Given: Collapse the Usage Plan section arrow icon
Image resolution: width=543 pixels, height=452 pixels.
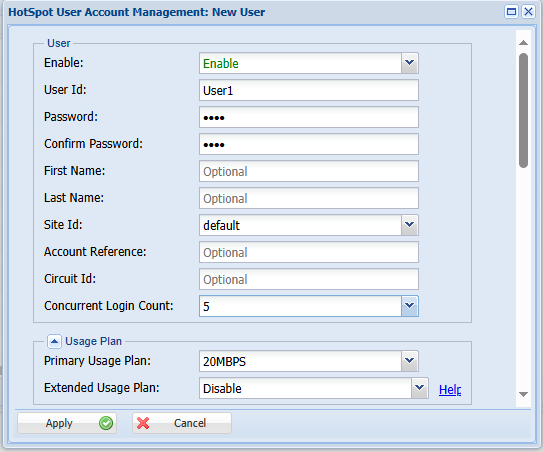Looking at the screenshot, I should [54, 342].
